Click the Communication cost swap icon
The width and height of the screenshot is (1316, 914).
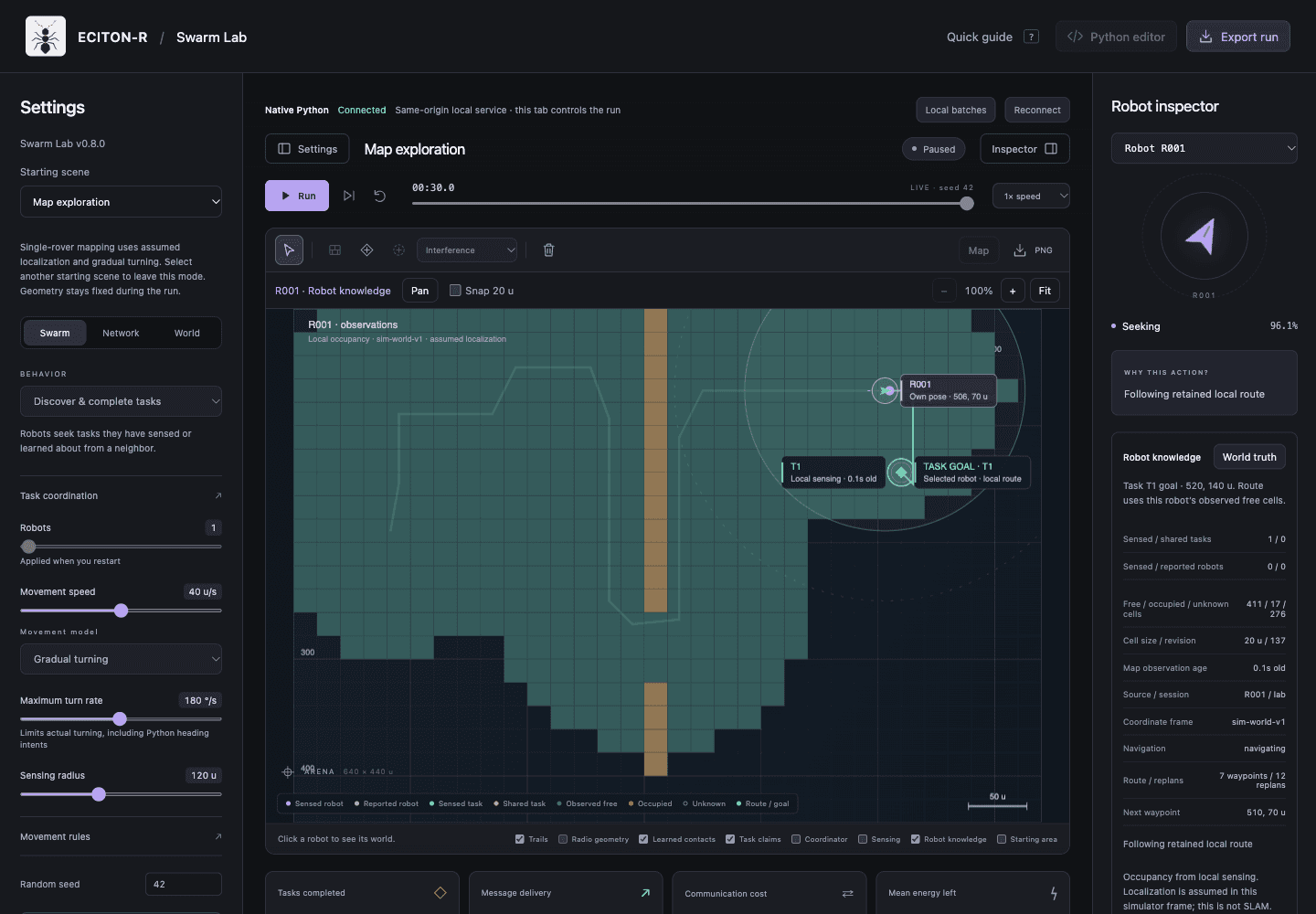[x=848, y=894]
